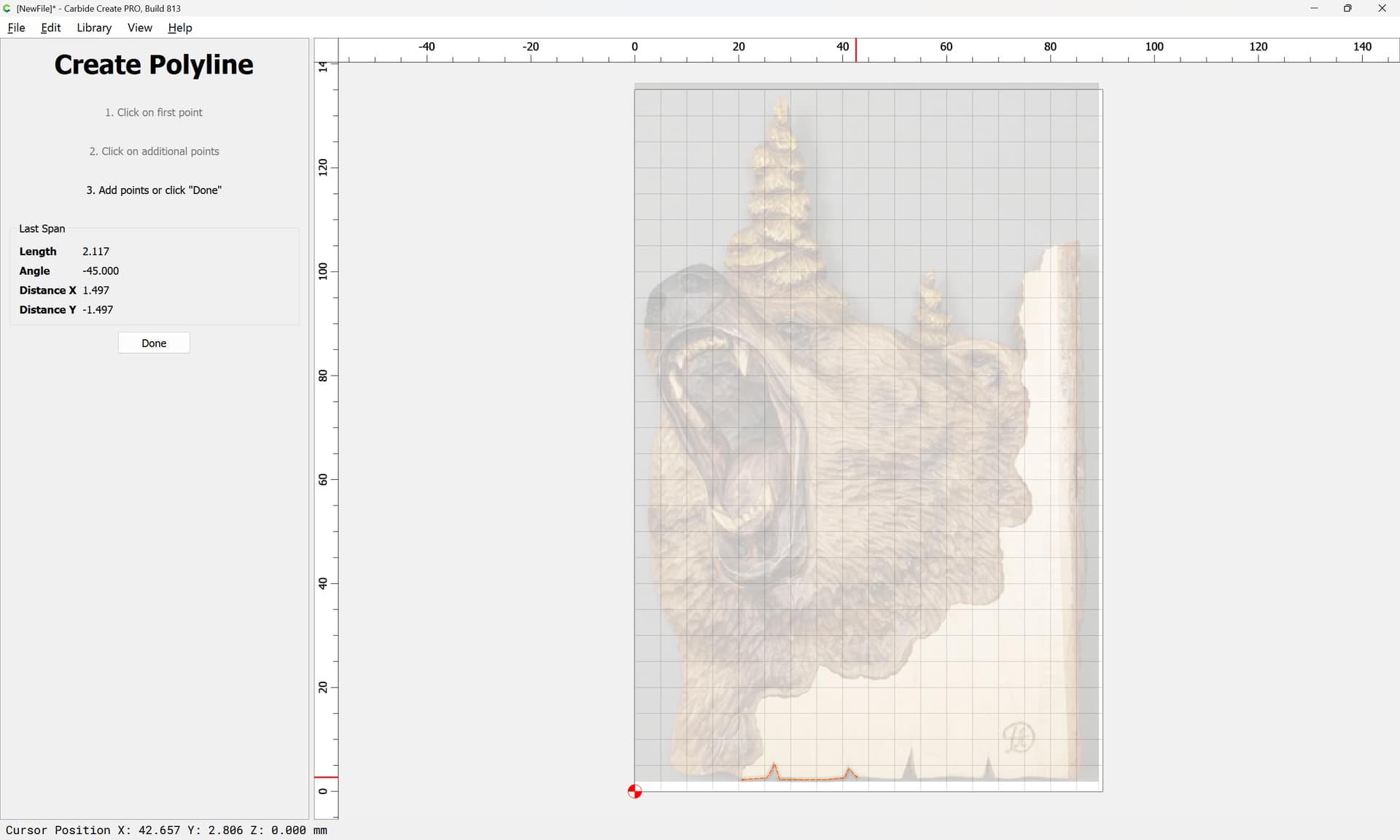The height and width of the screenshot is (840, 1400).
Task: Click the 'Click on additional points' instruction
Action: [154, 151]
